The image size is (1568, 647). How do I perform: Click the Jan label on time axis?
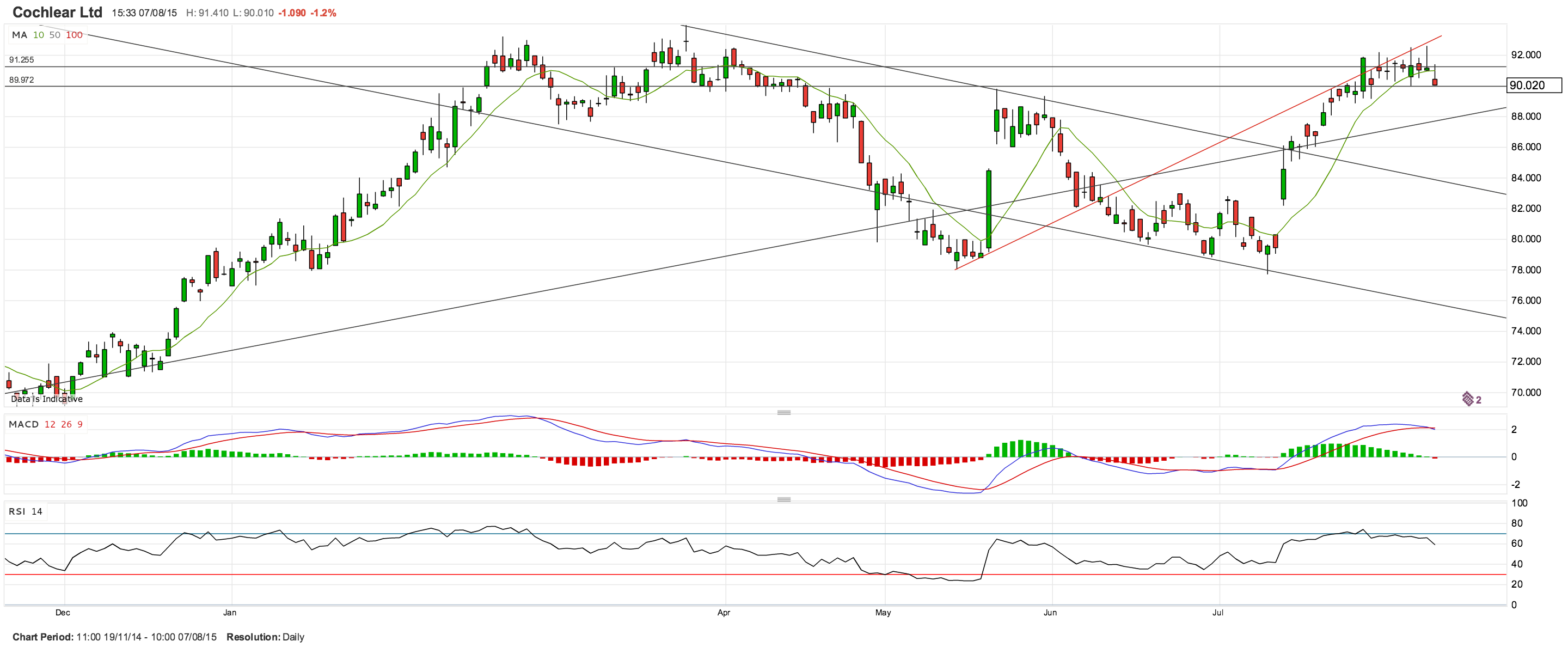[x=229, y=612]
